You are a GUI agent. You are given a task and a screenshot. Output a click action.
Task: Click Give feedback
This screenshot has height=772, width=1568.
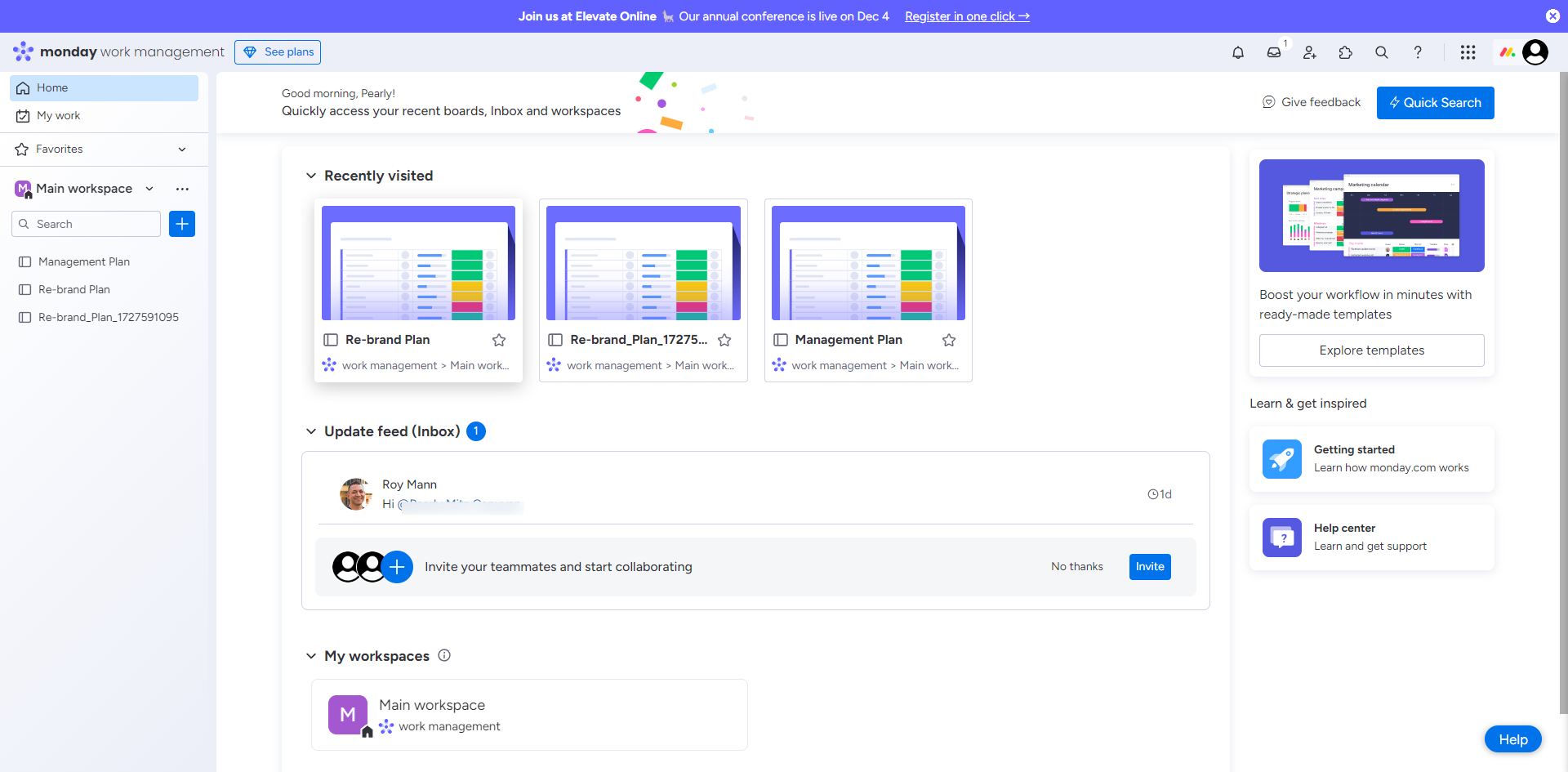(x=1312, y=102)
